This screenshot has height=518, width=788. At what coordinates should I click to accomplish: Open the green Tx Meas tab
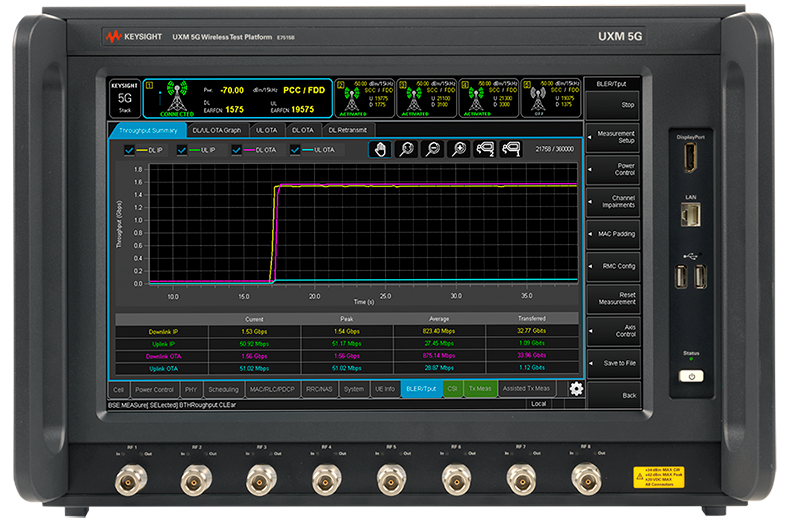[480, 389]
